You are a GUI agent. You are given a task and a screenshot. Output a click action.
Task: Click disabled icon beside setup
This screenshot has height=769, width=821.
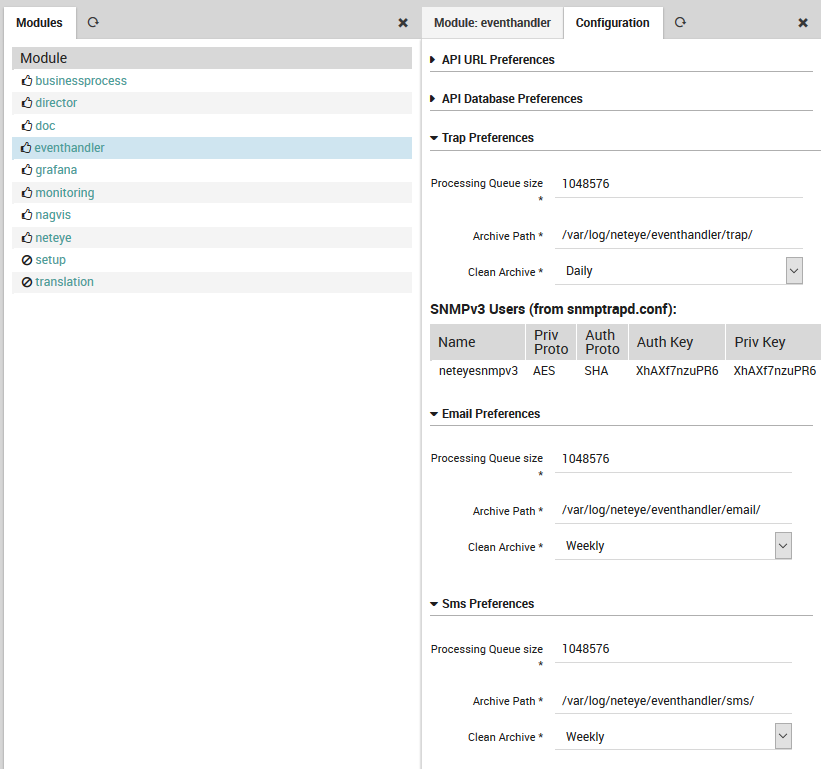tap(27, 260)
